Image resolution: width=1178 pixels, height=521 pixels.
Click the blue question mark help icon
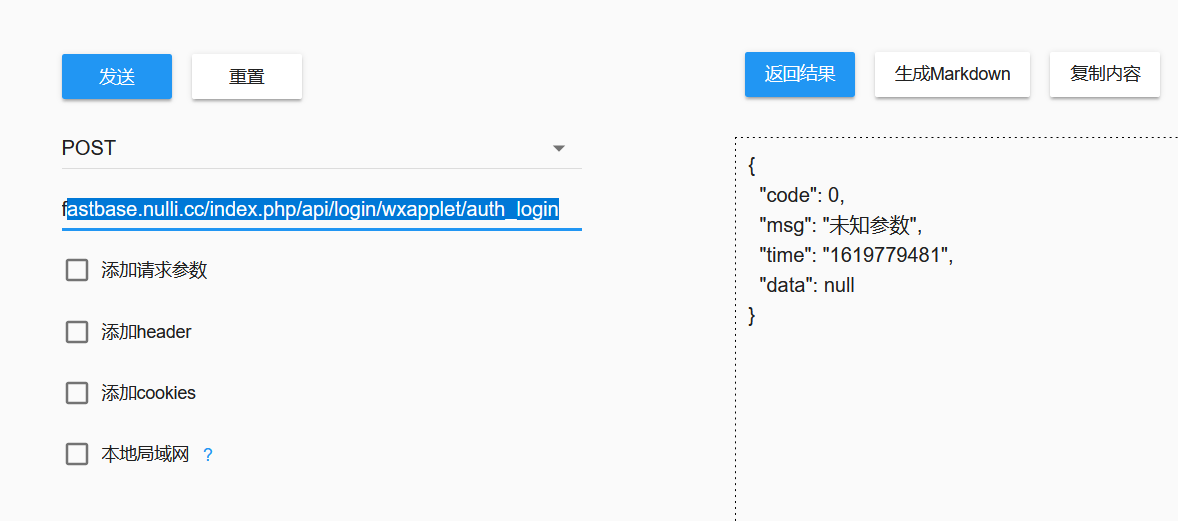pos(208,455)
